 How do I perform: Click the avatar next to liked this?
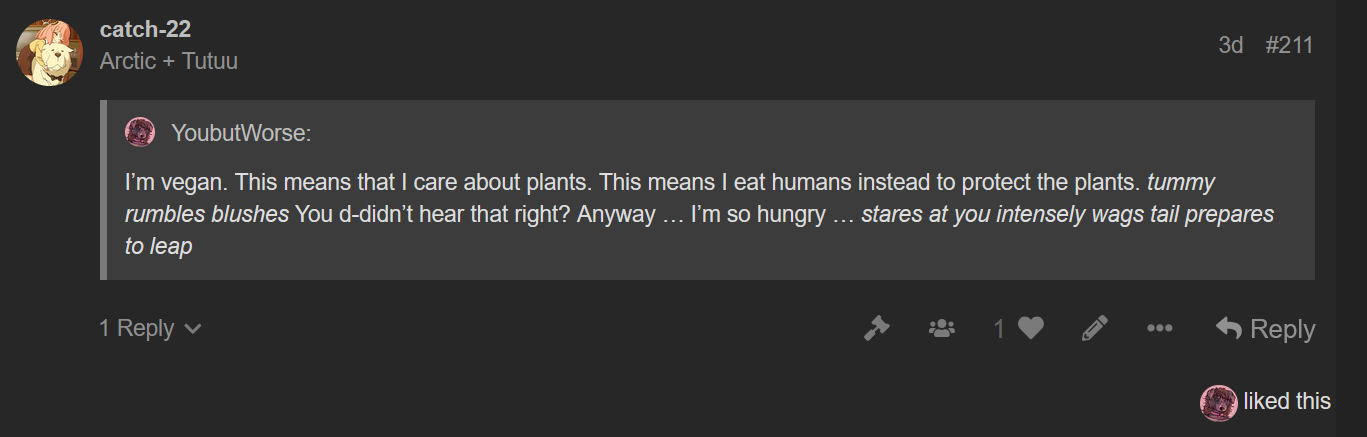[1218, 402]
